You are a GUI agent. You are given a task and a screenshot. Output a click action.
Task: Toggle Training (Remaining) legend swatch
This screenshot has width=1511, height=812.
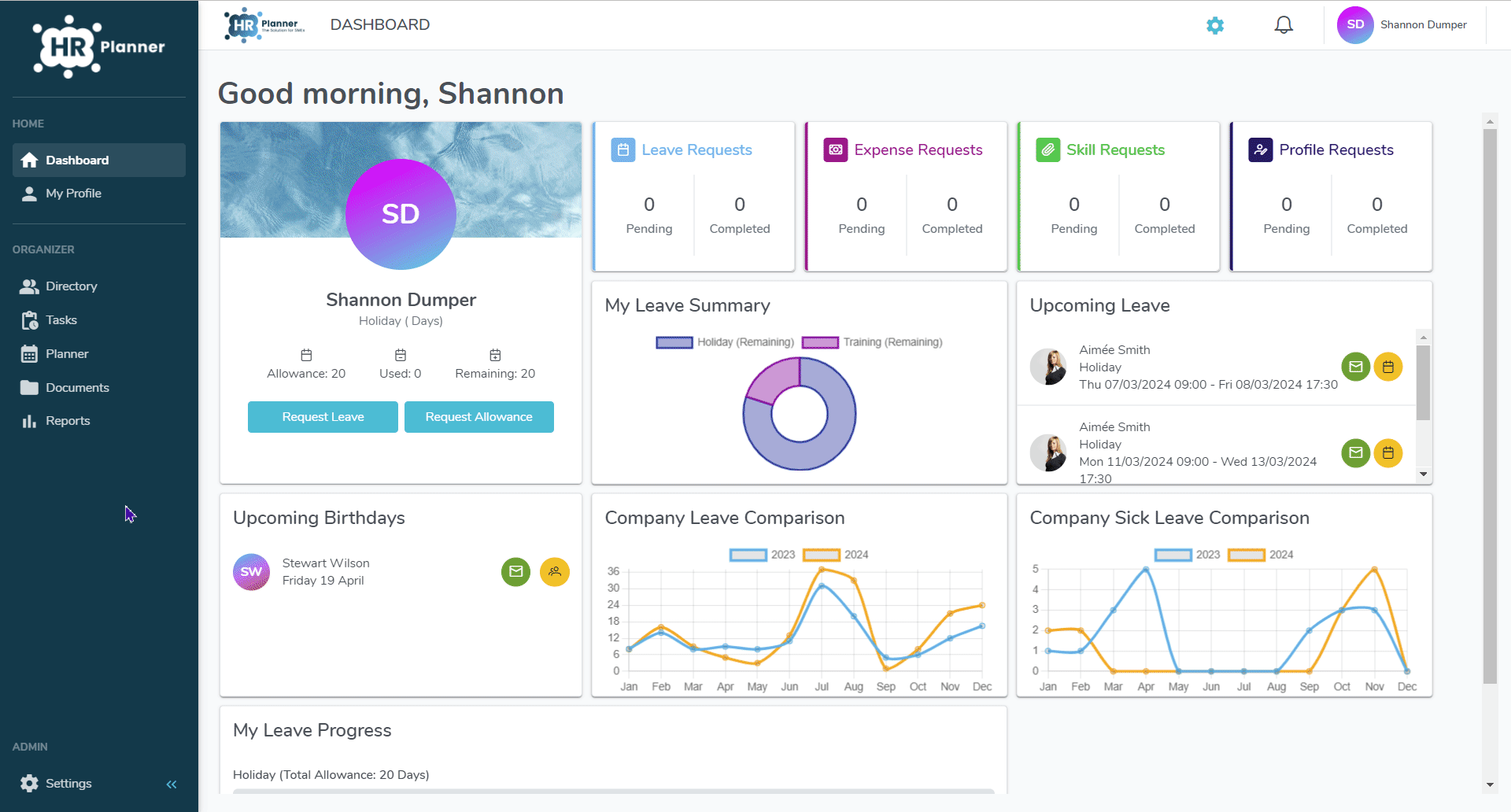tap(820, 342)
